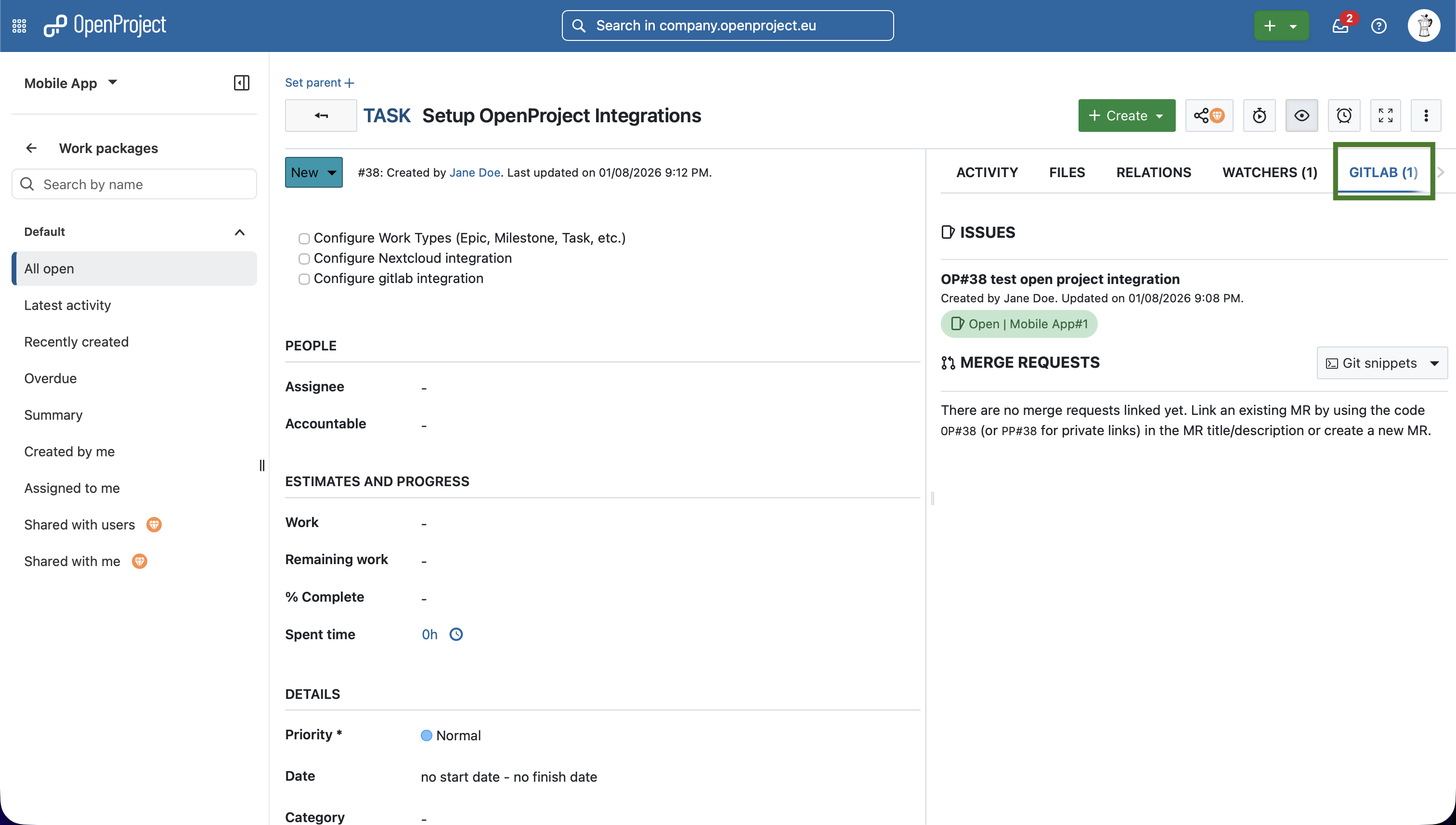Click enterprise badge next to Shared with me

(140, 562)
